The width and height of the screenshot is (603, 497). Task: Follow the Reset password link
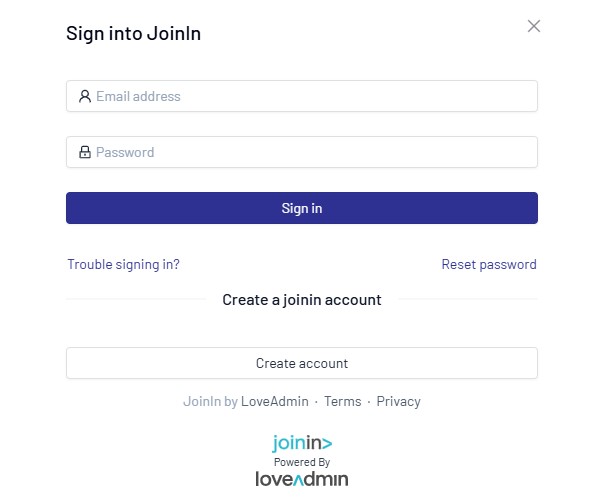tap(489, 264)
